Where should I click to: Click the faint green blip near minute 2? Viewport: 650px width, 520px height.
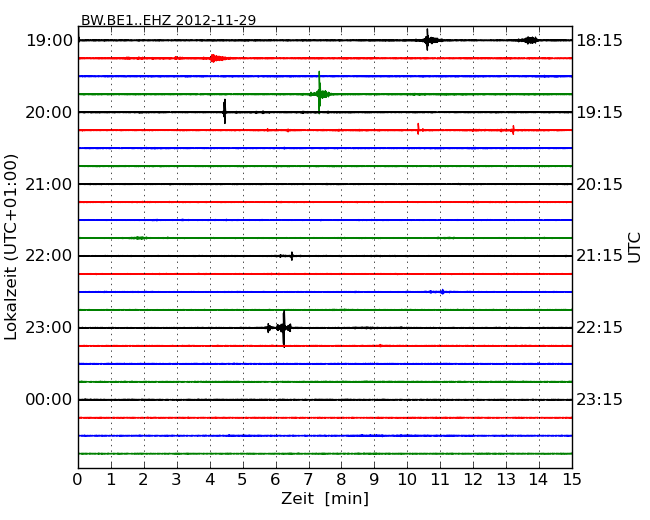click(x=140, y=238)
